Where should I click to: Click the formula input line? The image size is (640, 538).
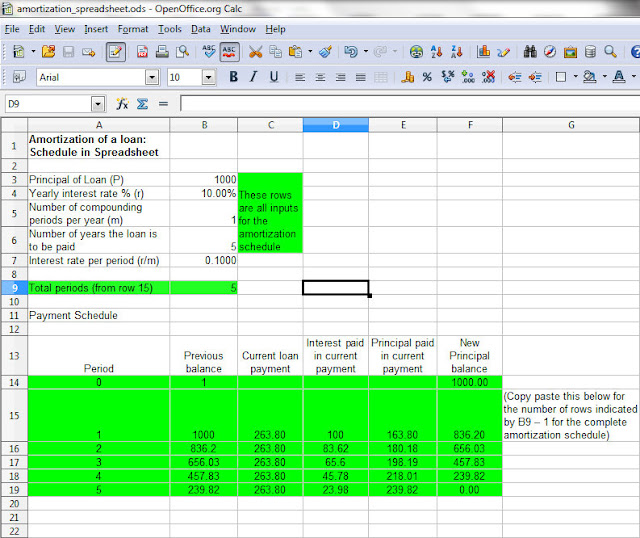(x=410, y=104)
